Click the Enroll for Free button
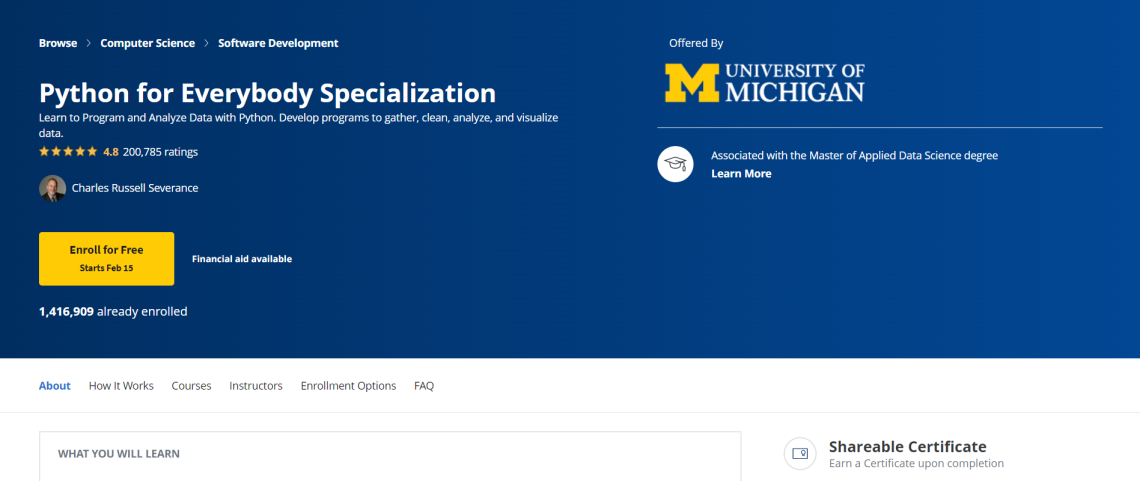Viewport: 1140px width, 481px height. click(106, 259)
